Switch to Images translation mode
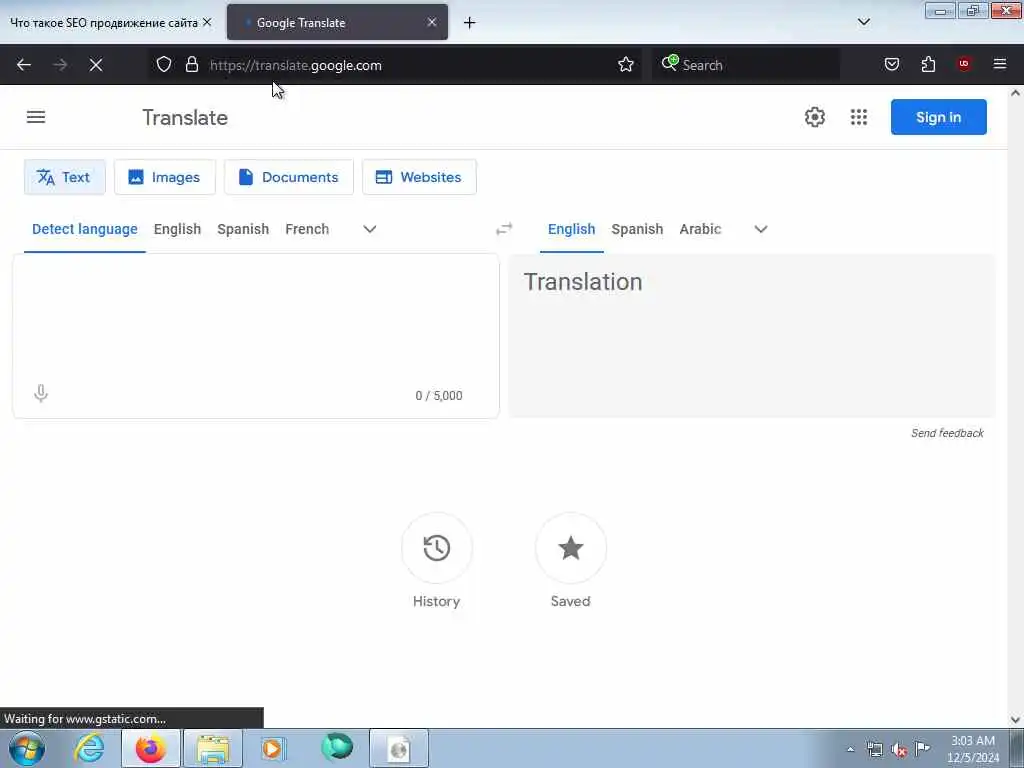 pyautogui.click(x=165, y=177)
